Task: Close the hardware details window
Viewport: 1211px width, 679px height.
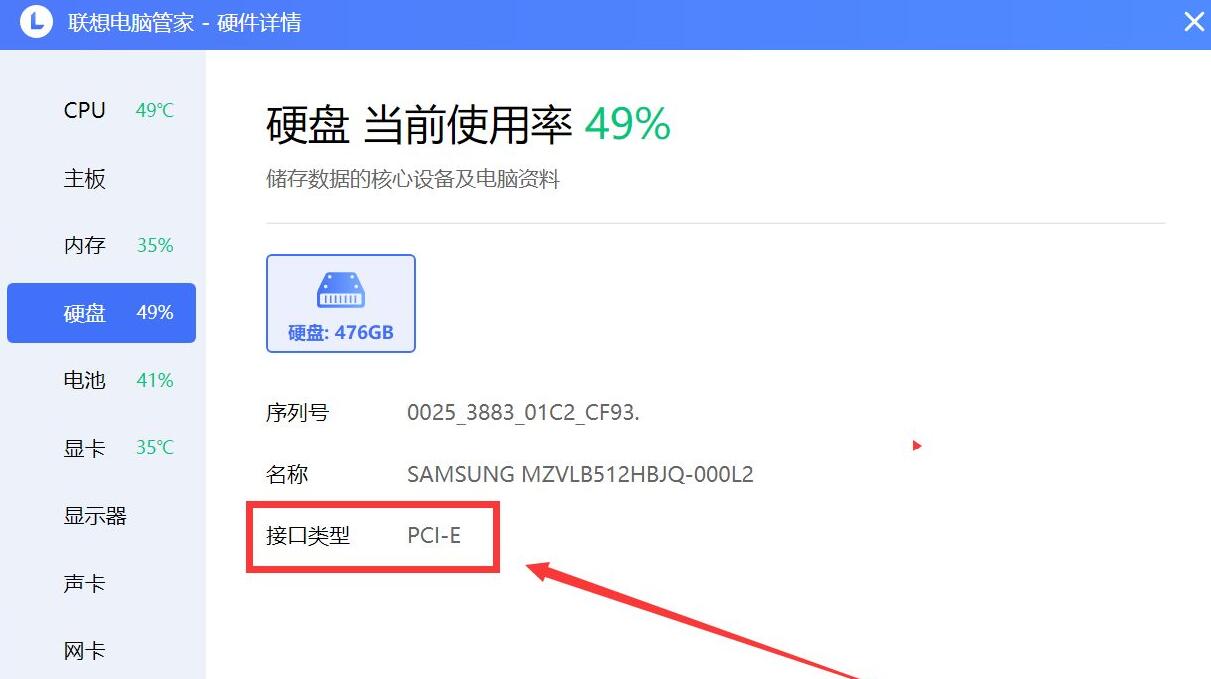Action: pos(1194,21)
